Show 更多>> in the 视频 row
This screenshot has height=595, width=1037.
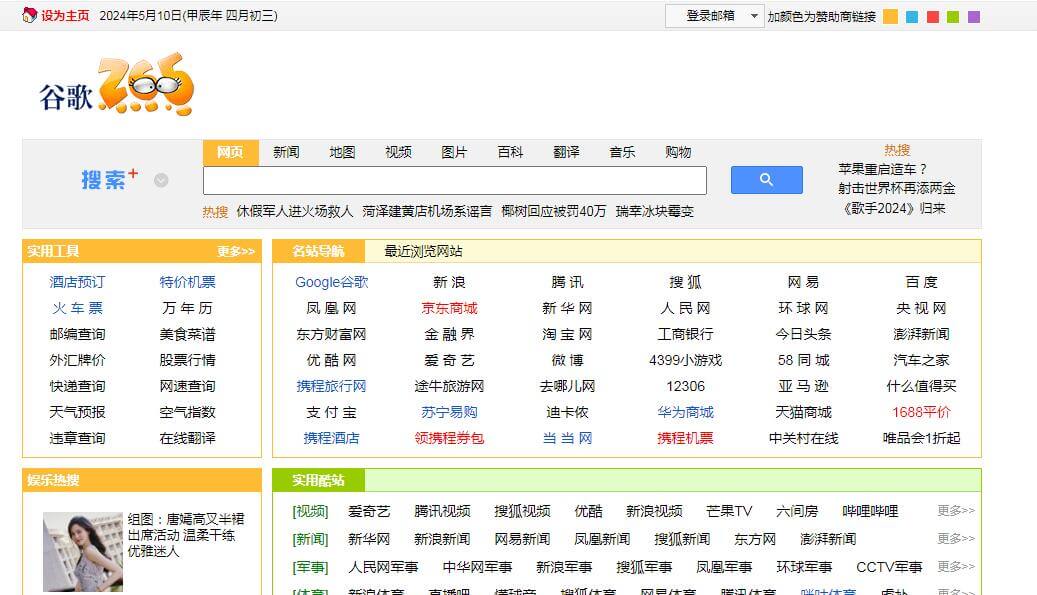click(x=955, y=511)
